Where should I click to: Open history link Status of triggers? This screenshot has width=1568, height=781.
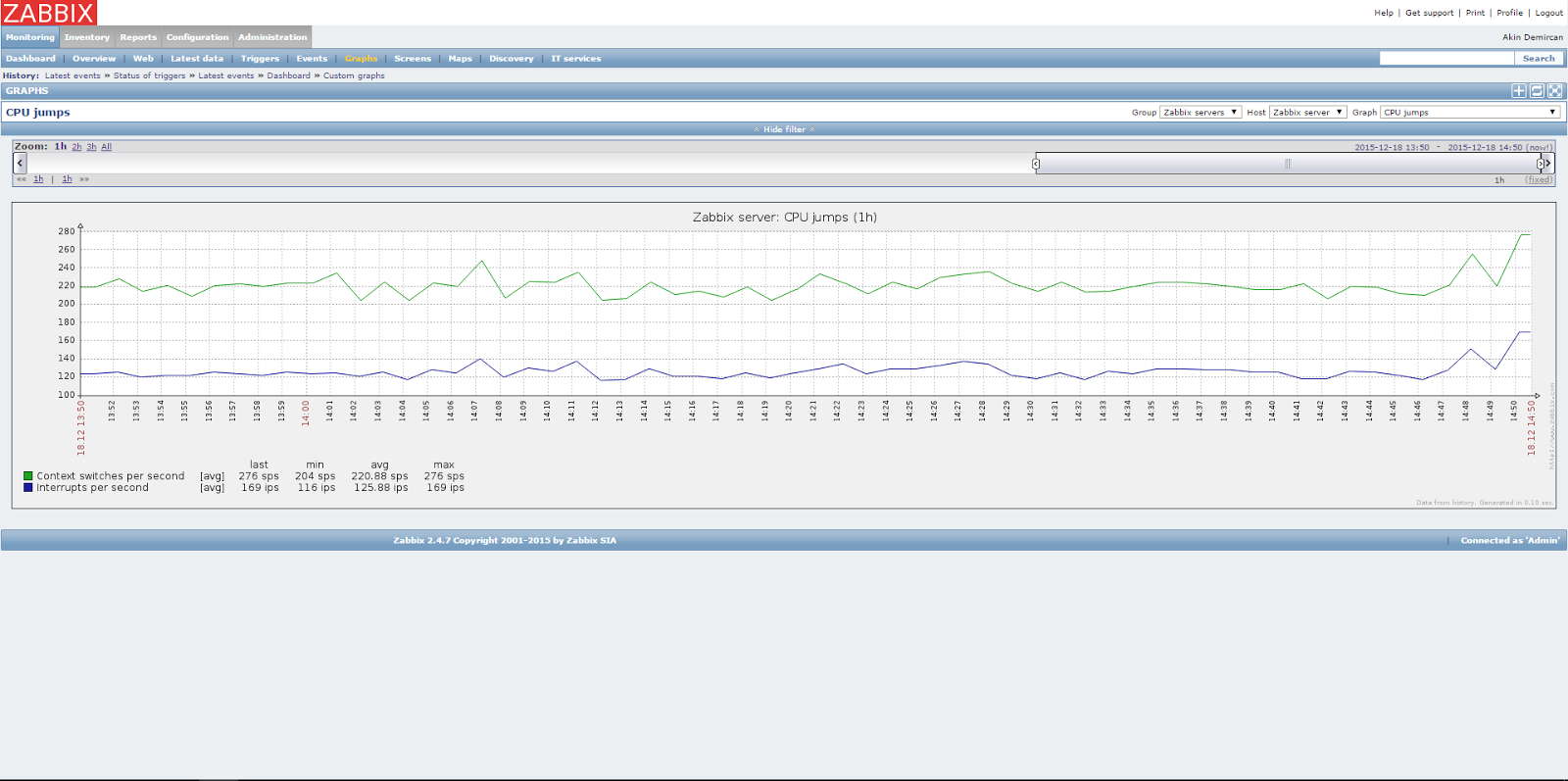[x=149, y=75]
